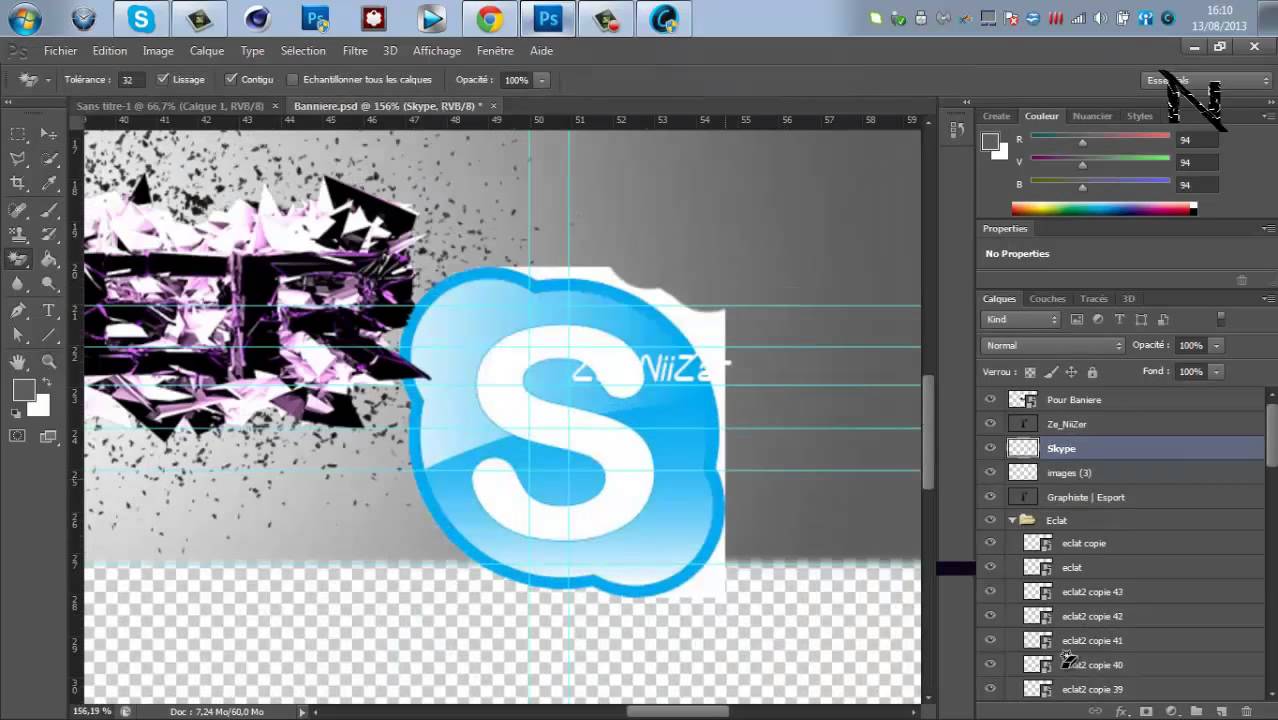Select the Blur tool
Viewport: 1278px width, 720px height.
(18, 284)
